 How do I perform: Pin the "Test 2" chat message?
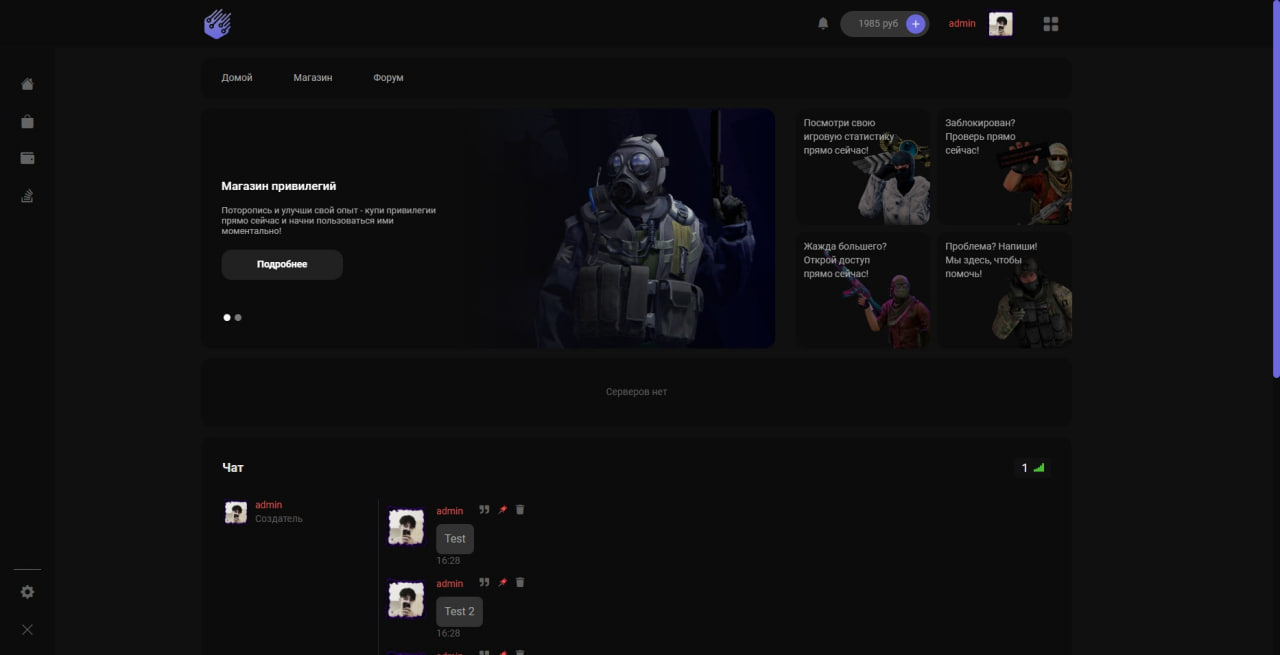coord(502,583)
